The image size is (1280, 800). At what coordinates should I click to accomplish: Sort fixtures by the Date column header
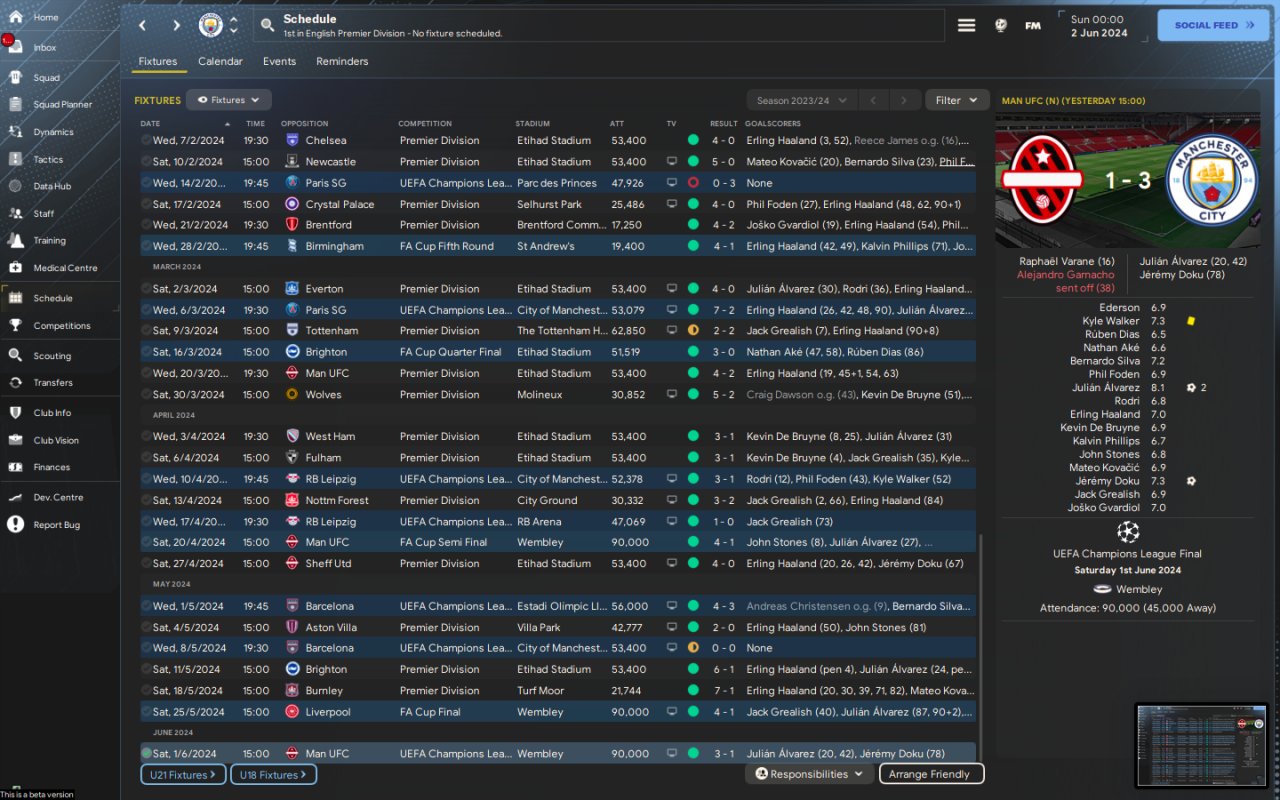coord(150,124)
